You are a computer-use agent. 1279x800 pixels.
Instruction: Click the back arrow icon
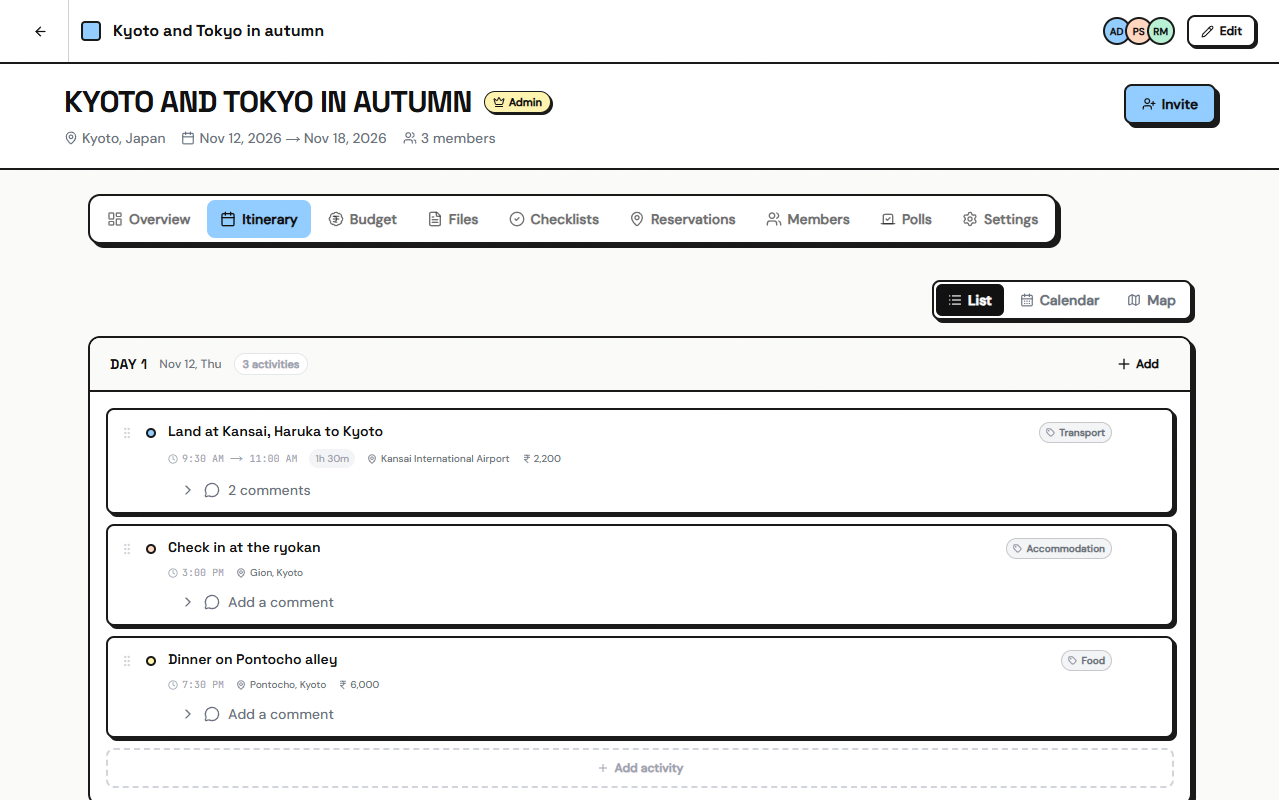point(40,31)
